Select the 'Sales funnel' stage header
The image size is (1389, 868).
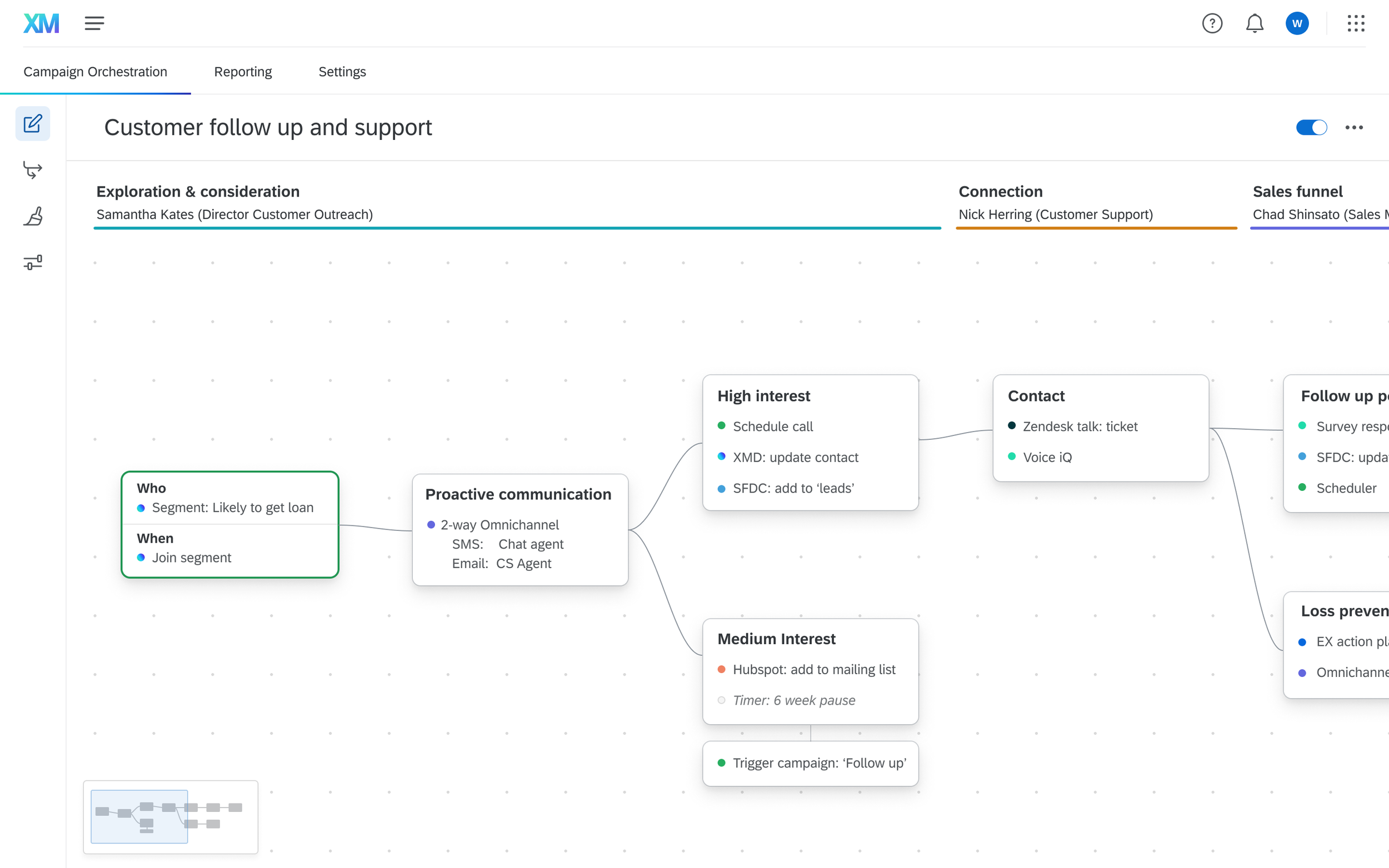point(1298,191)
